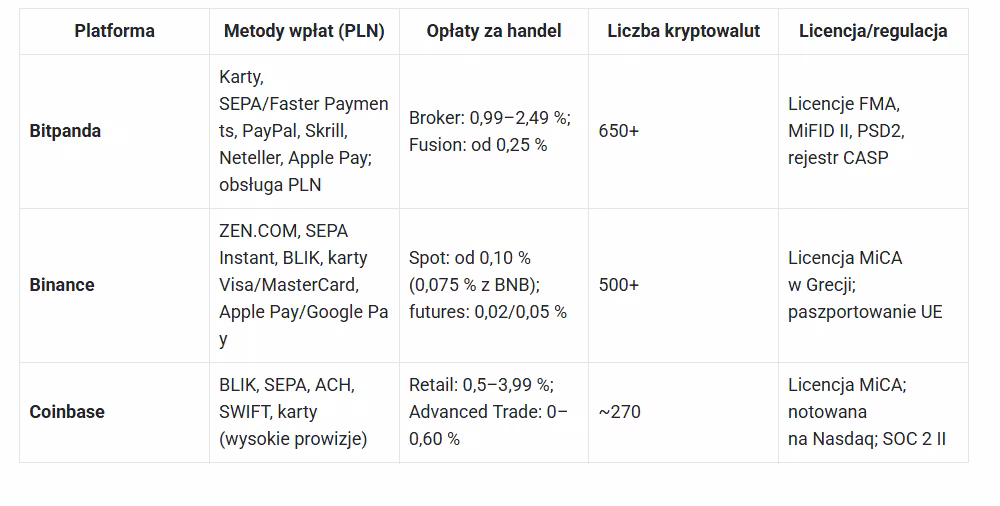Click the Opłaty za handel header
Viewport: 1000px width, 506px height.
[x=493, y=31]
